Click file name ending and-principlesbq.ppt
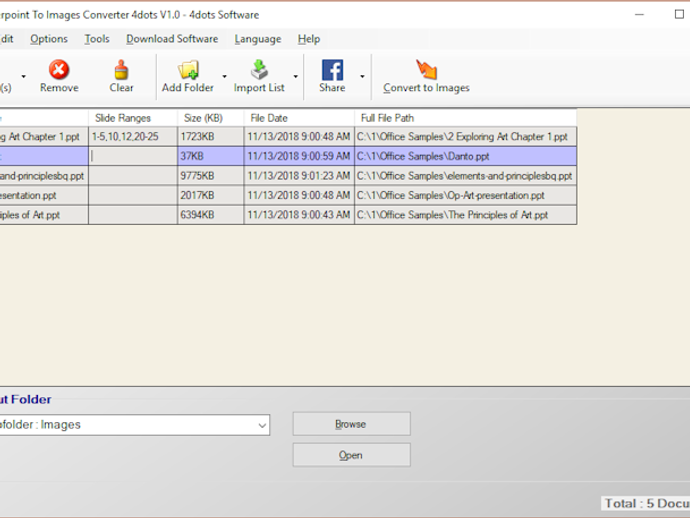 coord(44,176)
